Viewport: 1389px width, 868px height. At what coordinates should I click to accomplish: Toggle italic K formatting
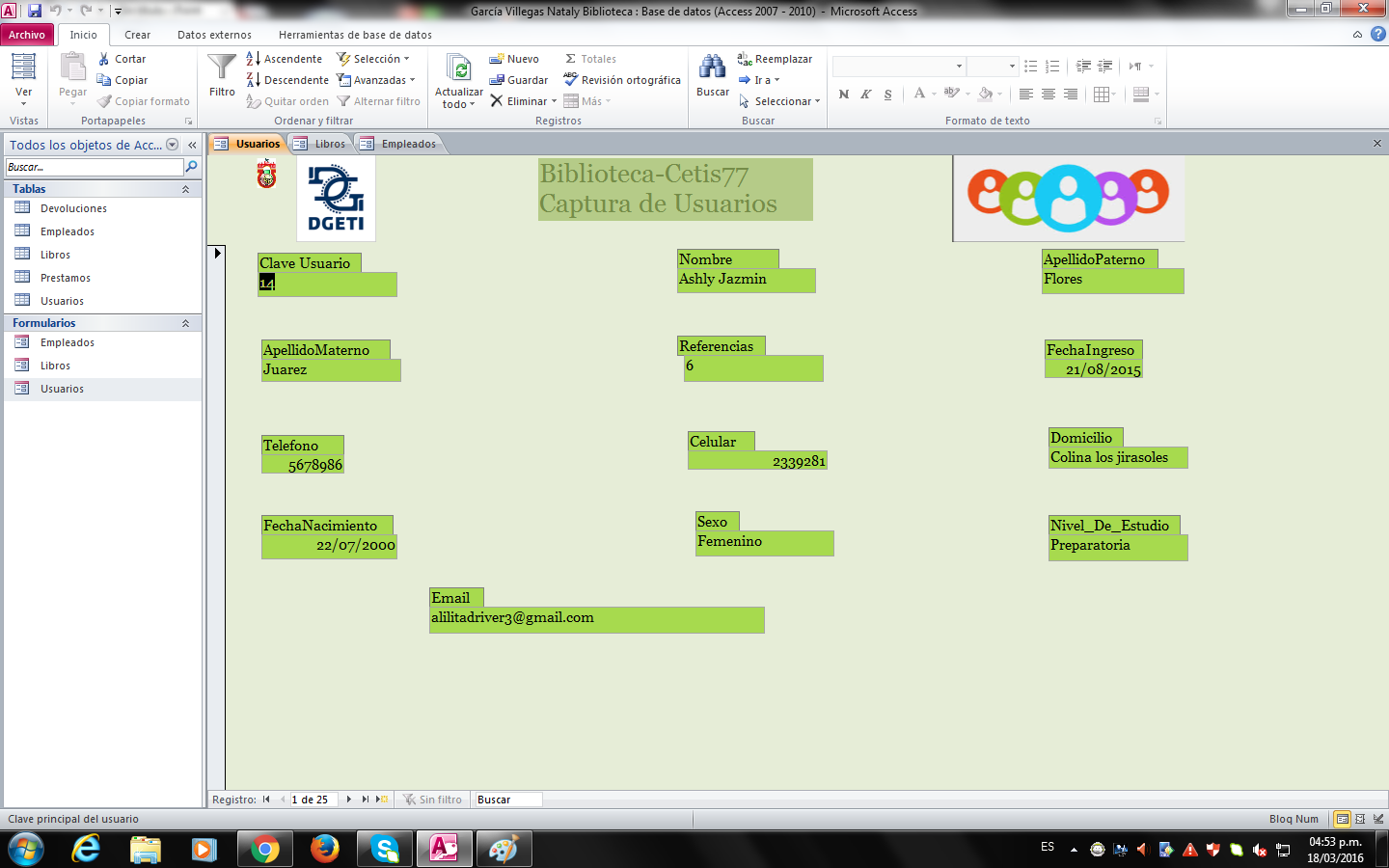coord(865,95)
